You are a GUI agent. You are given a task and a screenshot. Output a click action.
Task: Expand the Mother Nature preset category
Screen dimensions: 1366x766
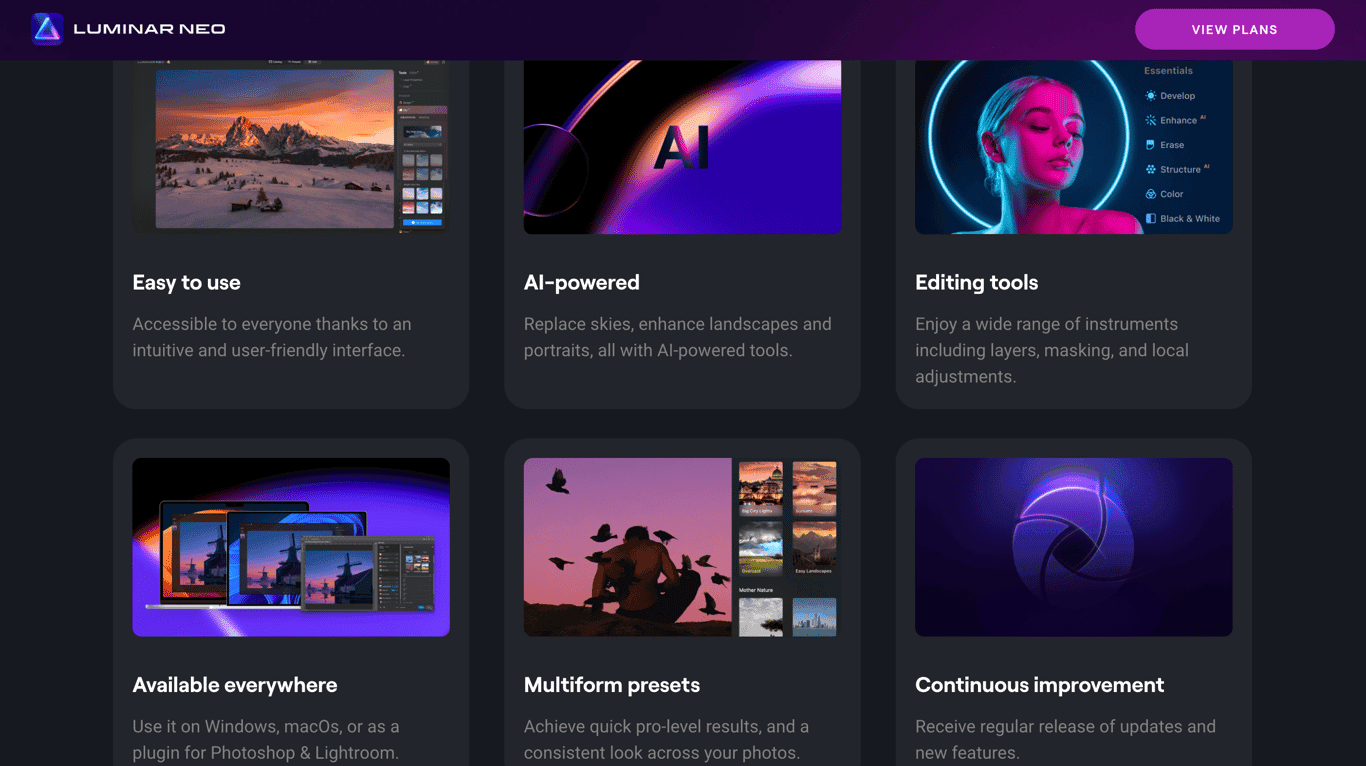coord(755,590)
